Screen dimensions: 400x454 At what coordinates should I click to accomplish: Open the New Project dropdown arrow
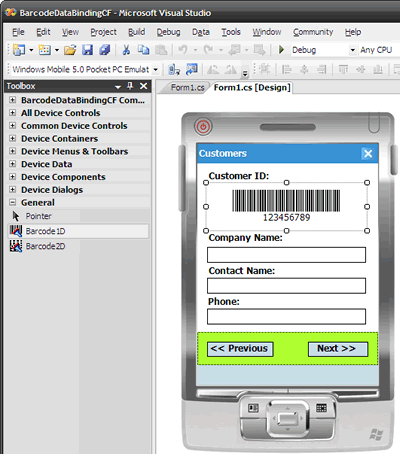(31, 50)
